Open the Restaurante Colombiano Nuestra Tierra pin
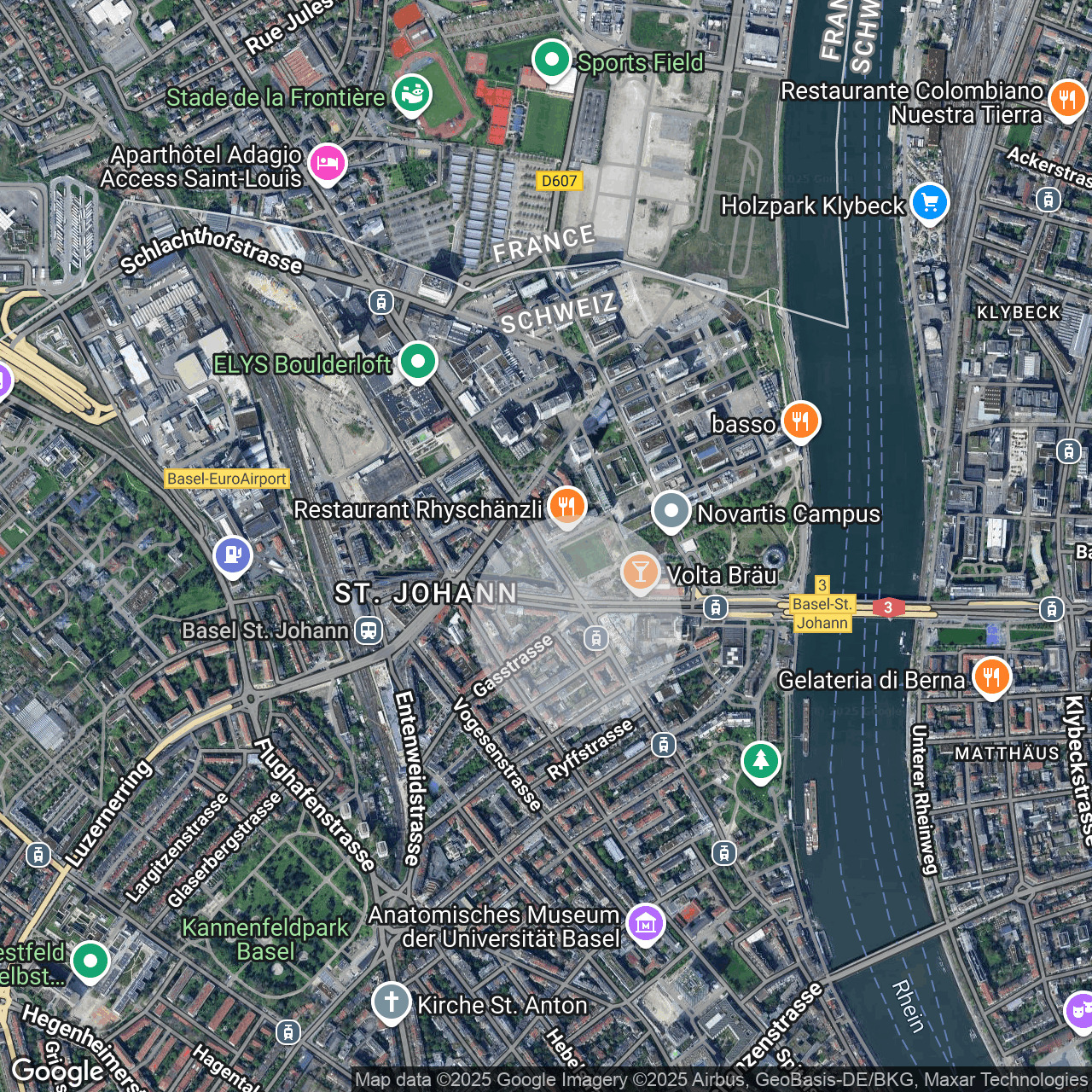The height and width of the screenshot is (1092, 1092). click(x=1067, y=100)
